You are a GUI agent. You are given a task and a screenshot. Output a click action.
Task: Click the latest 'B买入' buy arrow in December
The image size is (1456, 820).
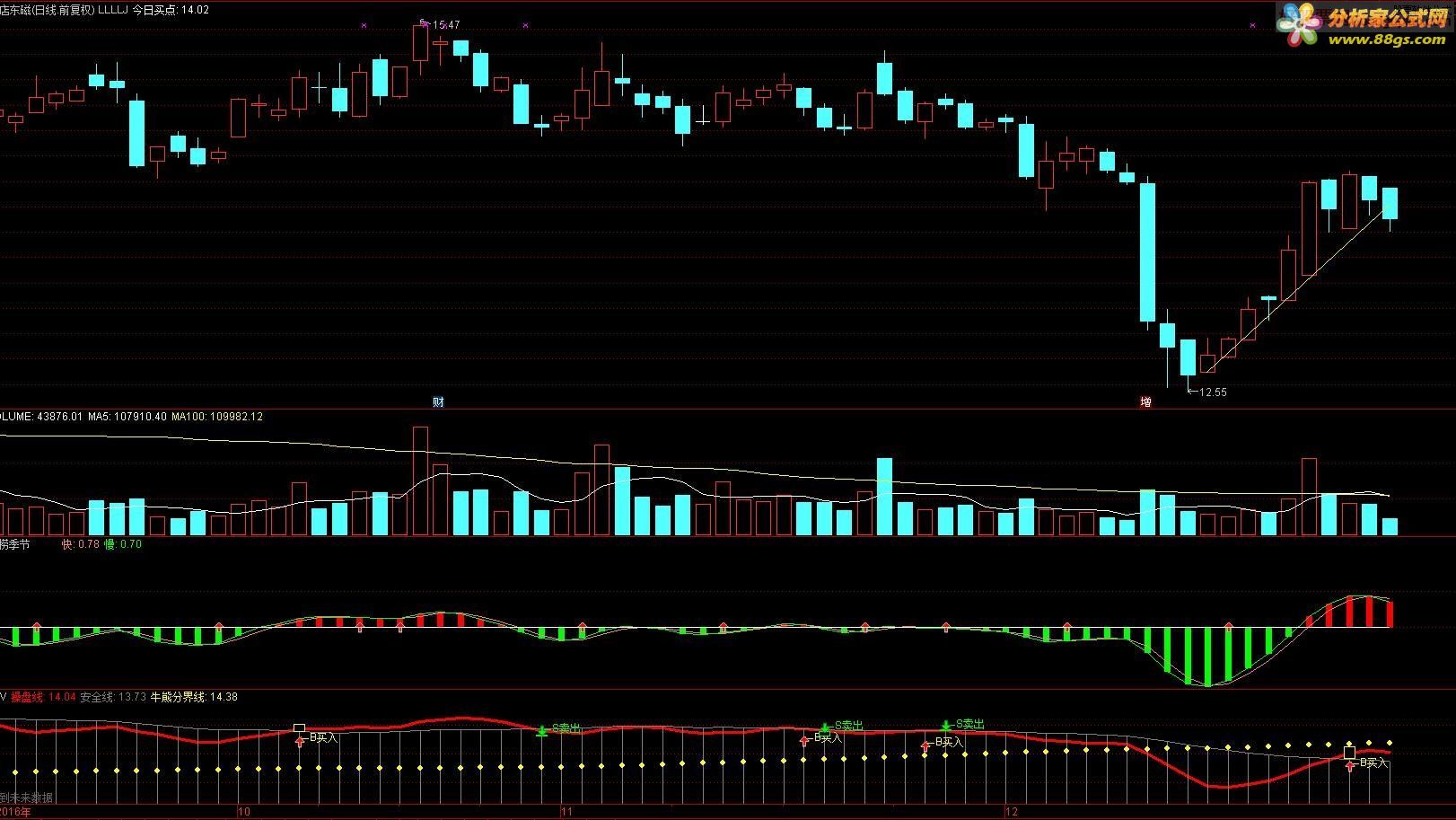[1349, 766]
